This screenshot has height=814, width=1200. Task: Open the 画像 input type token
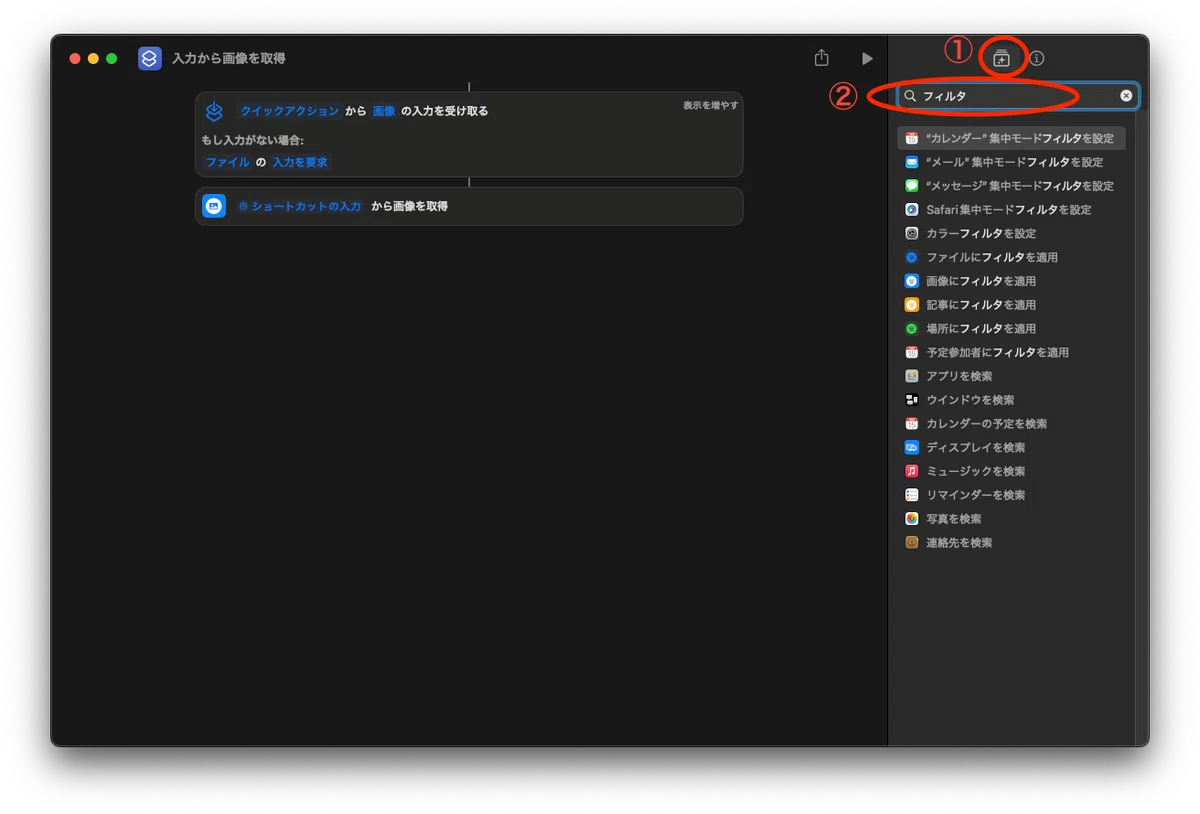(x=384, y=111)
